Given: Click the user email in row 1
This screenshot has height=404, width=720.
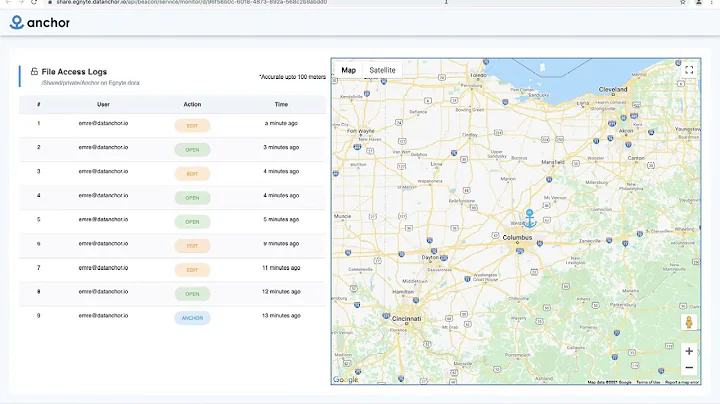Looking at the screenshot, I should [x=103, y=123].
